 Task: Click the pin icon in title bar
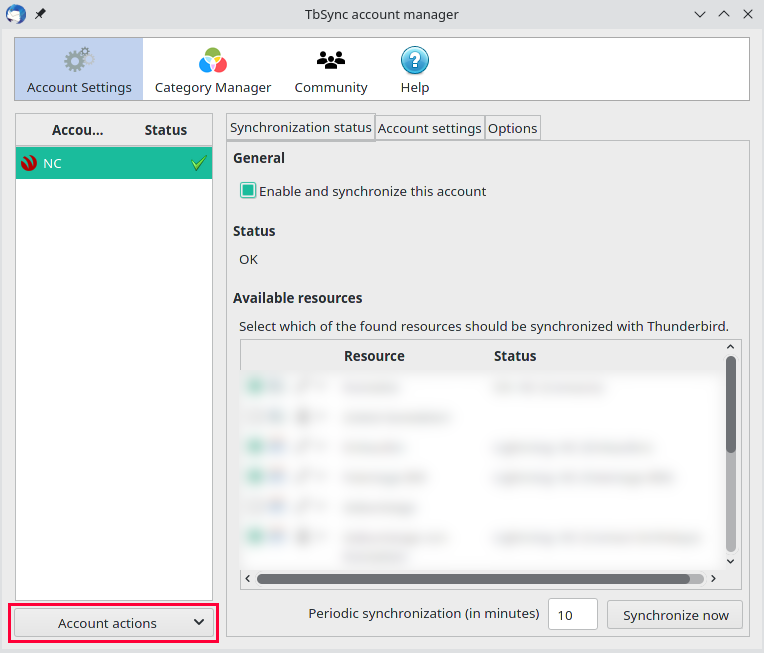point(40,14)
